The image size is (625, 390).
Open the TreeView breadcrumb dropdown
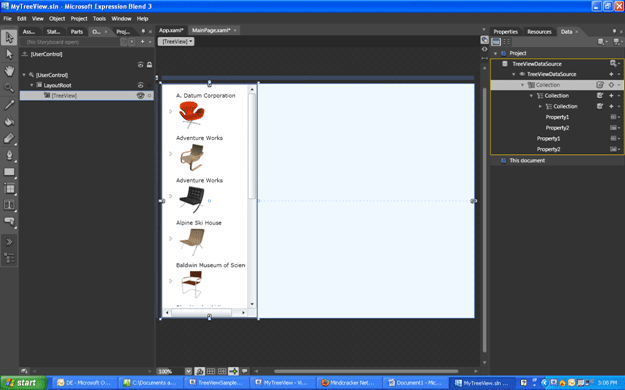tap(176, 41)
